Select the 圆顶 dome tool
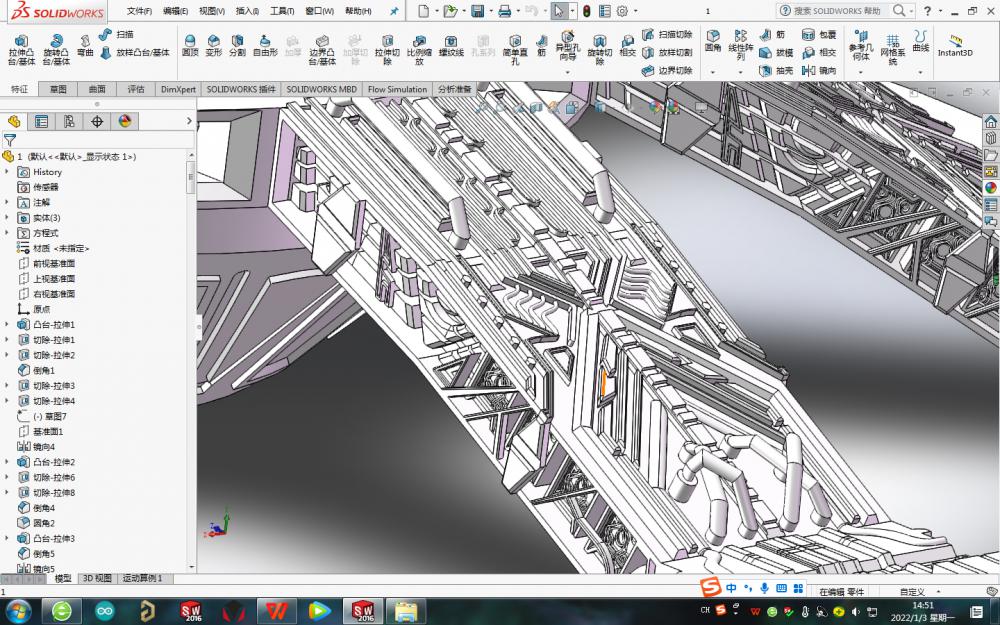1000x625 pixels. coord(190,46)
